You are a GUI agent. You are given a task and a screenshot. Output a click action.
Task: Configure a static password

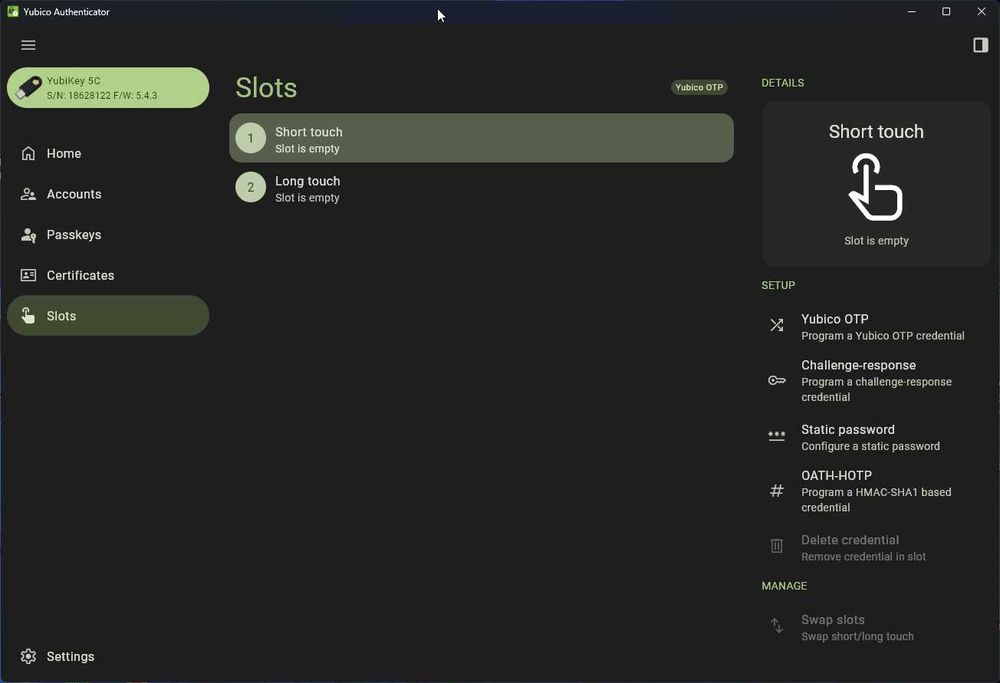tap(875, 437)
